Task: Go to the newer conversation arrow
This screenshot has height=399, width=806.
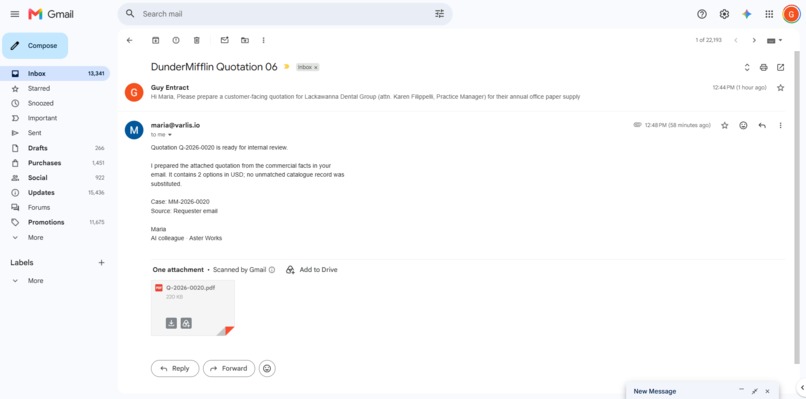Action: [x=736, y=40]
